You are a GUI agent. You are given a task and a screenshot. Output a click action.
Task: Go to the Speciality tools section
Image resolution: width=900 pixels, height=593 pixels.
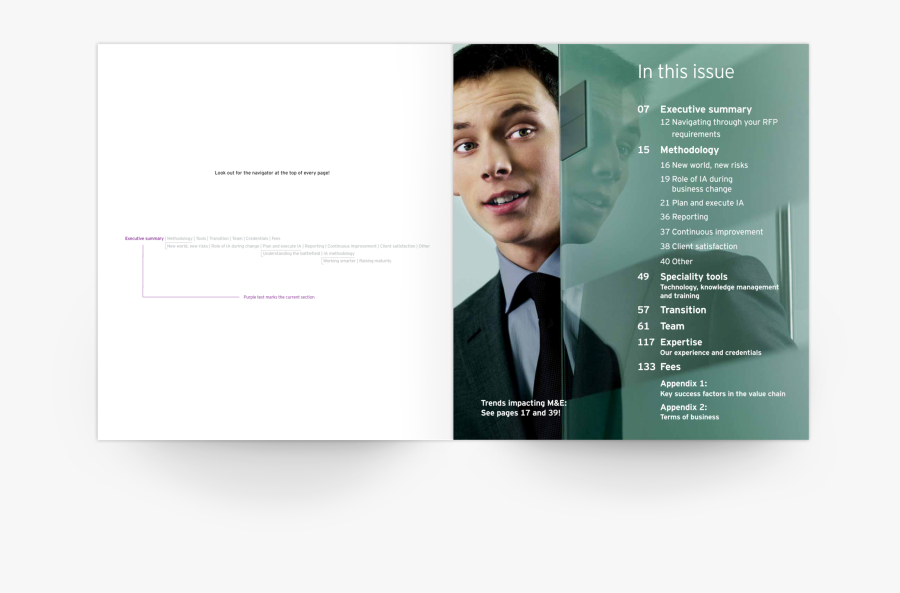(693, 277)
